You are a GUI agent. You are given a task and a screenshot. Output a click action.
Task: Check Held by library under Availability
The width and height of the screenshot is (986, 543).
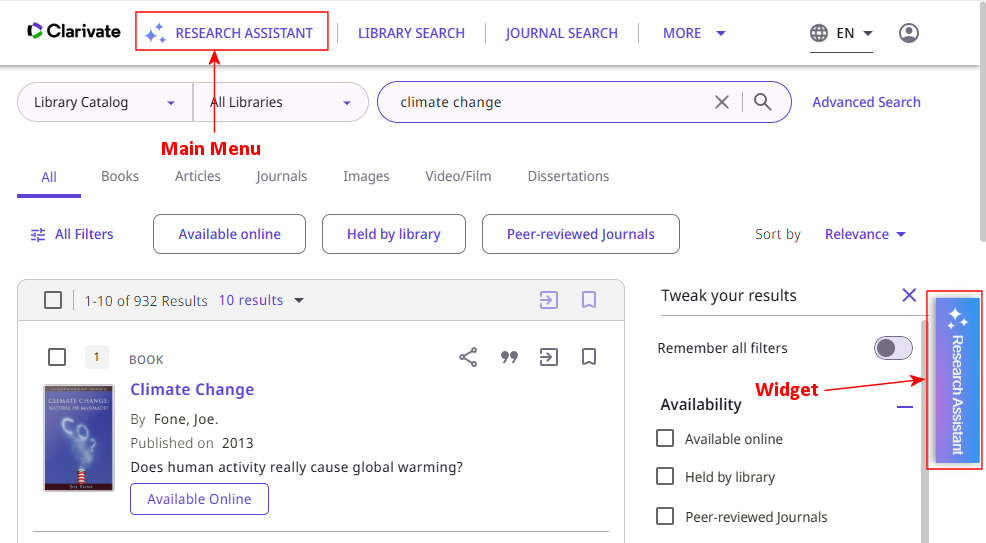(665, 476)
